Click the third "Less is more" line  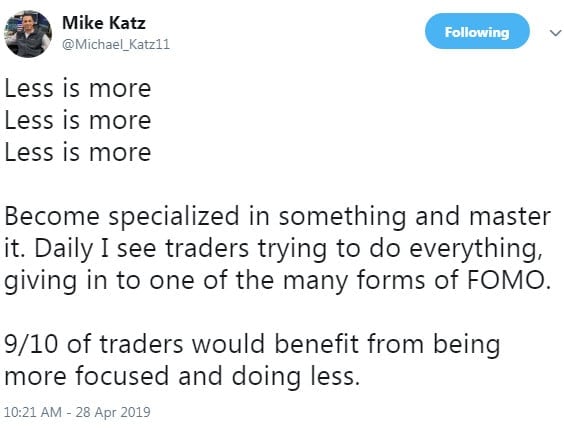(78, 152)
